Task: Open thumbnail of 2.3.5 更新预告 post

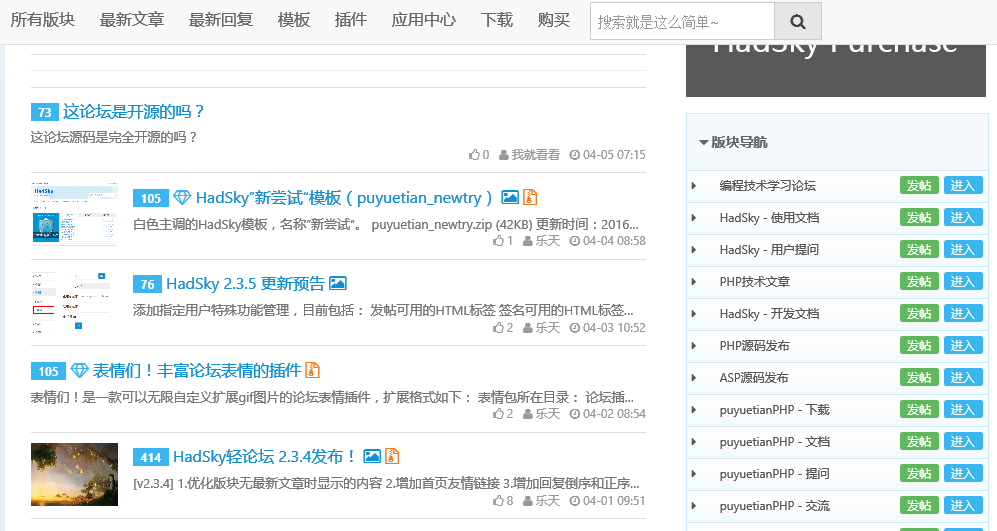Action: pyautogui.click(x=74, y=302)
